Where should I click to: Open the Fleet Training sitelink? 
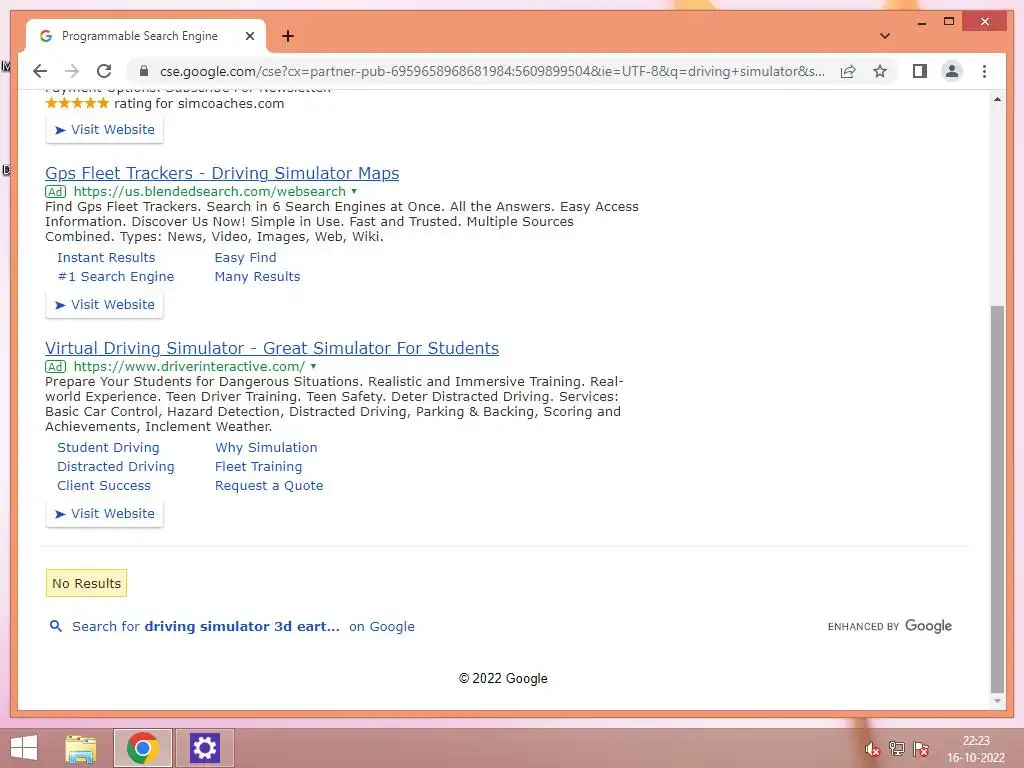click(x=259, y=466)
